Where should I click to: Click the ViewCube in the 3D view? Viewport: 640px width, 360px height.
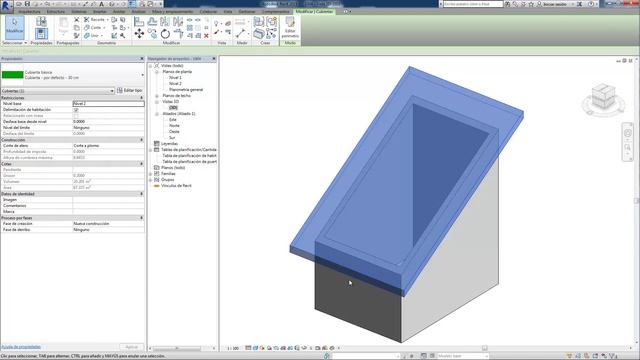tap(603, 97)
